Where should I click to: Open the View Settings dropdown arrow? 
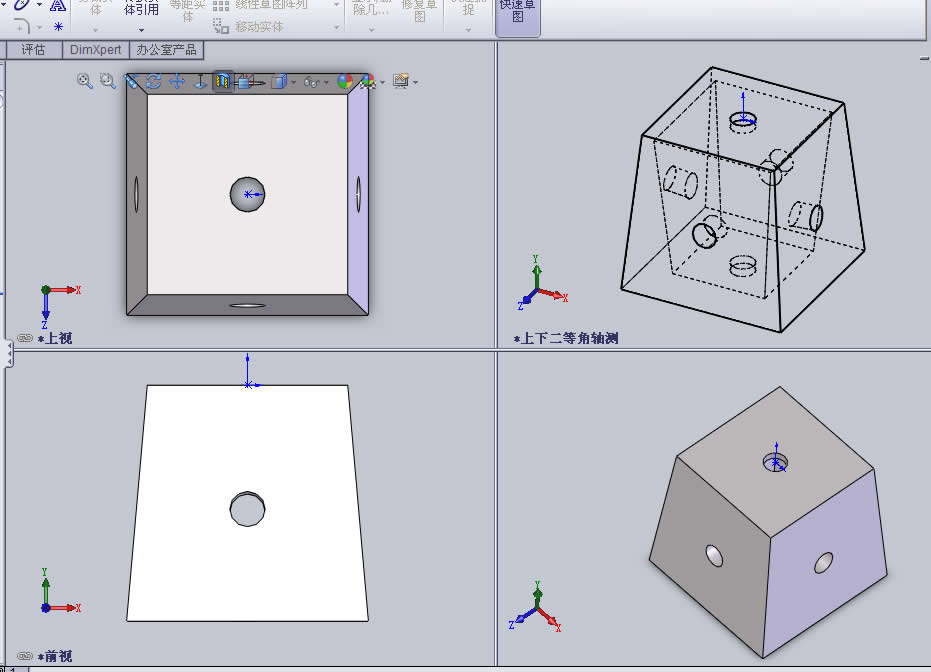coord(415,83)
